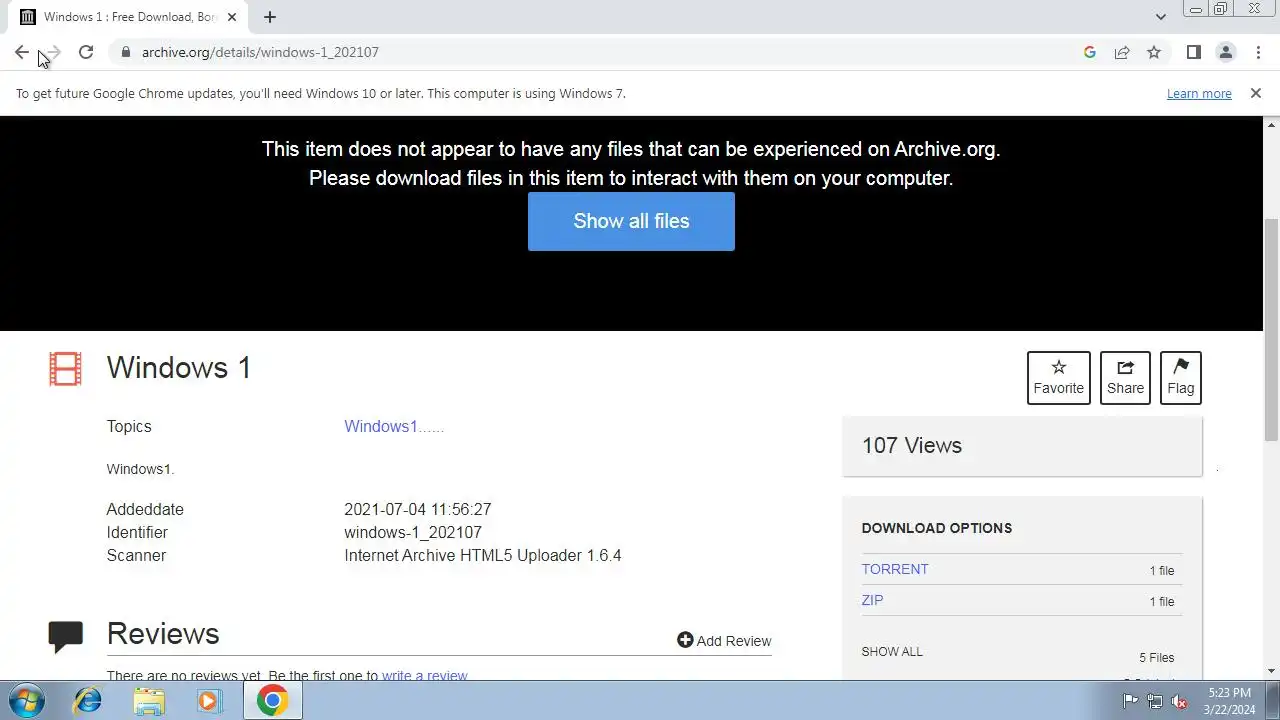The image size is (1280, 720).
Task: Reload the archive.org page
Action: 86,52
